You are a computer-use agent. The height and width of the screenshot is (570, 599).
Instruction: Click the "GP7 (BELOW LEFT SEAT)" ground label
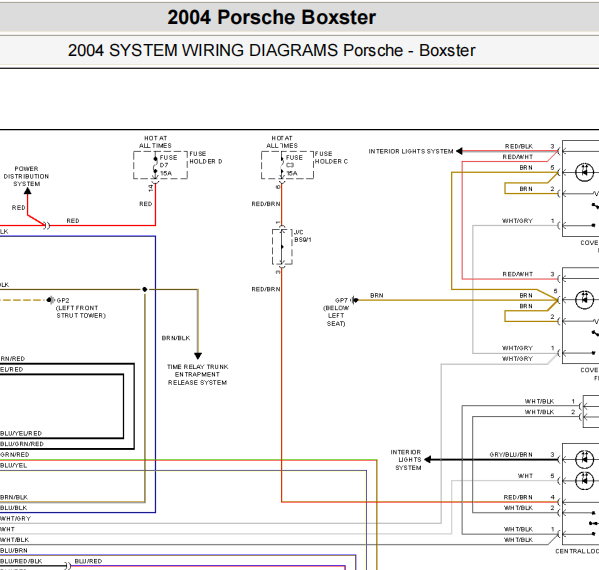click(336, 312)
